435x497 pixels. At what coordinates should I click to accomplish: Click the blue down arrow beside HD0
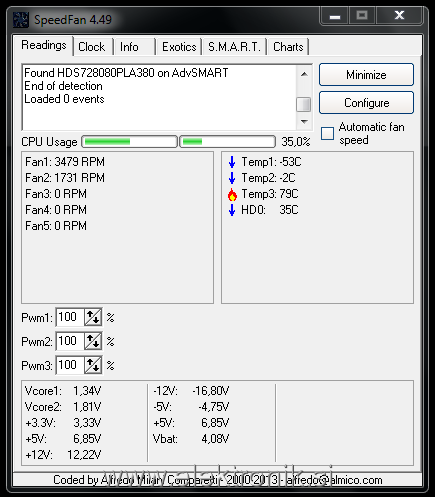point(232,210)
